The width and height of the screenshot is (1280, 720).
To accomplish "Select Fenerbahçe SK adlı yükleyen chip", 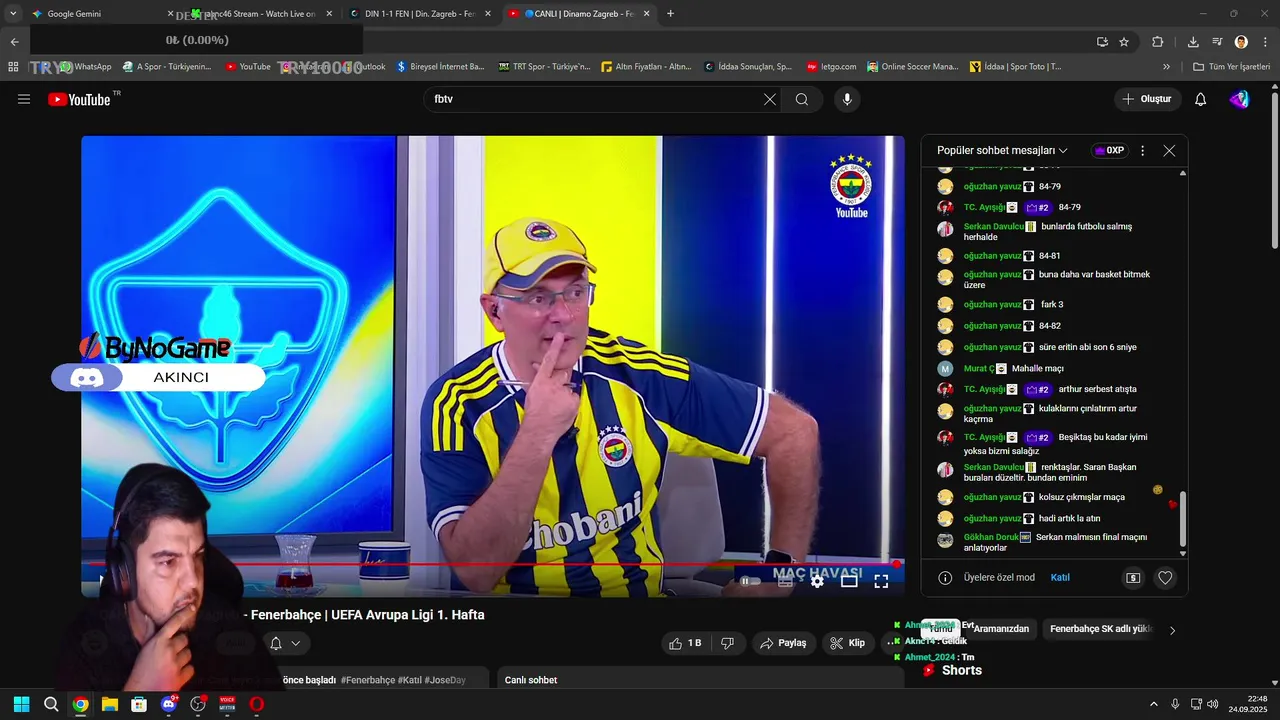I will pos(1101,629).
